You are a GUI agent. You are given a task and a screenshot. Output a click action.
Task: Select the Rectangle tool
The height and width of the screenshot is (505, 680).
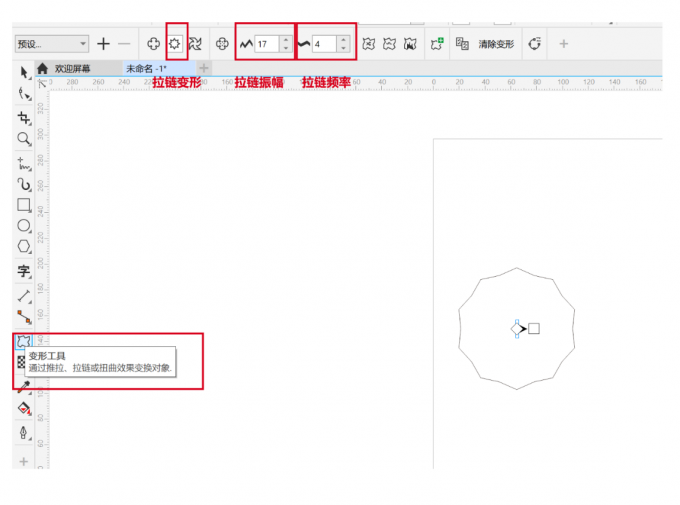click(x=24, y=205)
